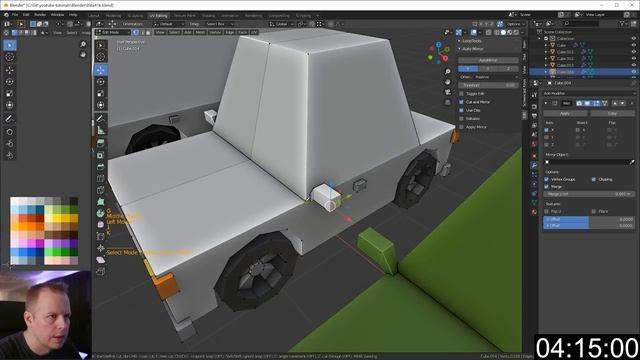640x360 pixels.
Task: Click the AutoMirror button
Action: click(488, 60)
